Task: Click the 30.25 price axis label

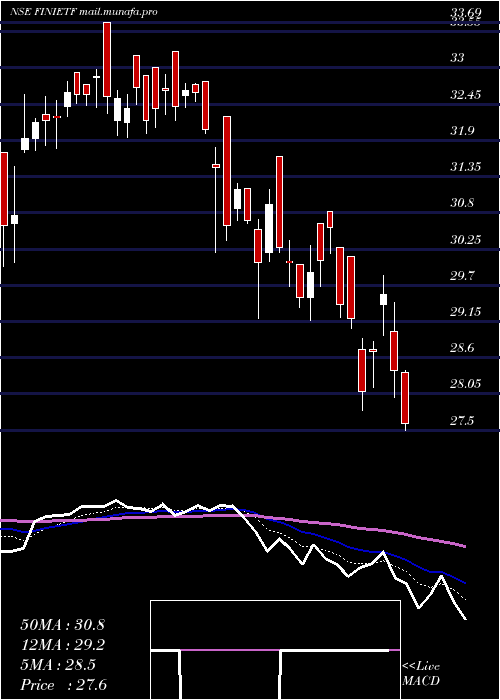Action: click(466, 240)
